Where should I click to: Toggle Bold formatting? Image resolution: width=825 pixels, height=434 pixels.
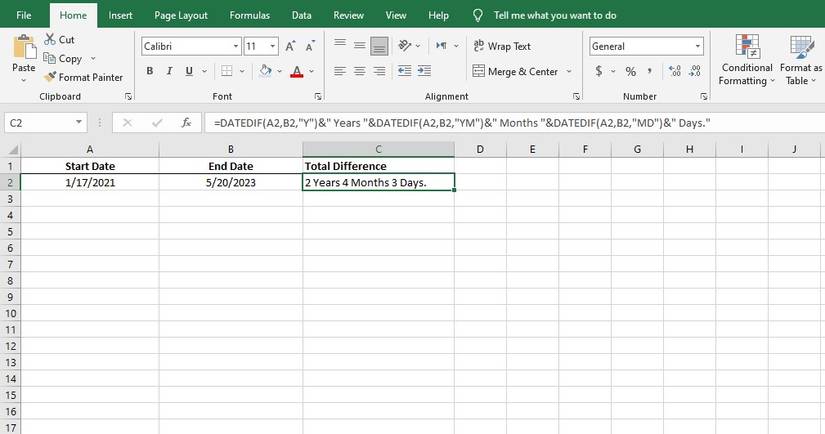pyautogui.click(x=150, y=71)
